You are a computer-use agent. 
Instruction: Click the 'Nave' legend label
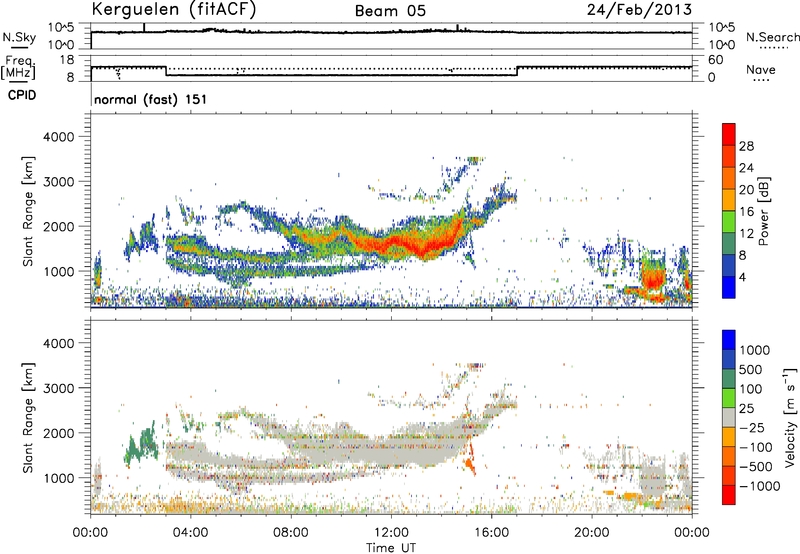761,70
